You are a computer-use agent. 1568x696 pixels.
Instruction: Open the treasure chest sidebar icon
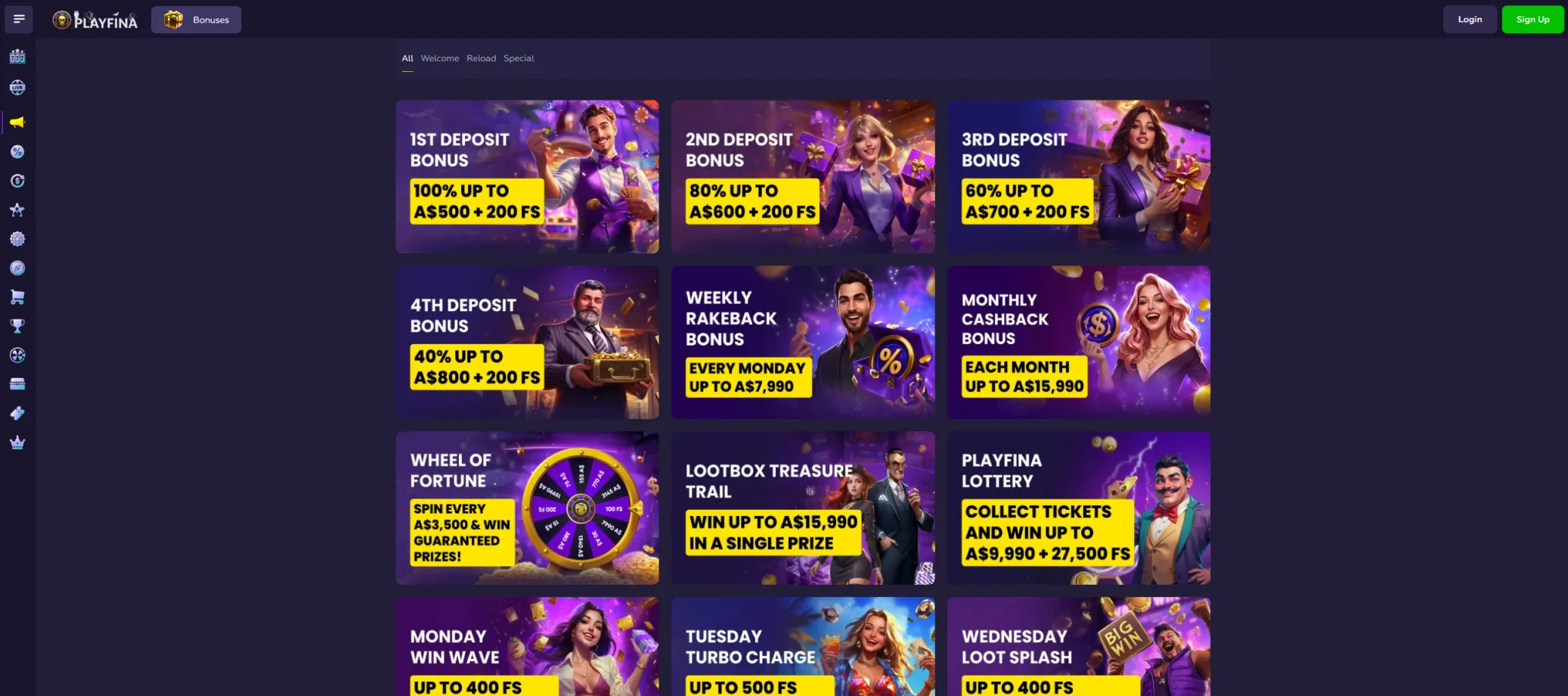(x=17, y=384)
